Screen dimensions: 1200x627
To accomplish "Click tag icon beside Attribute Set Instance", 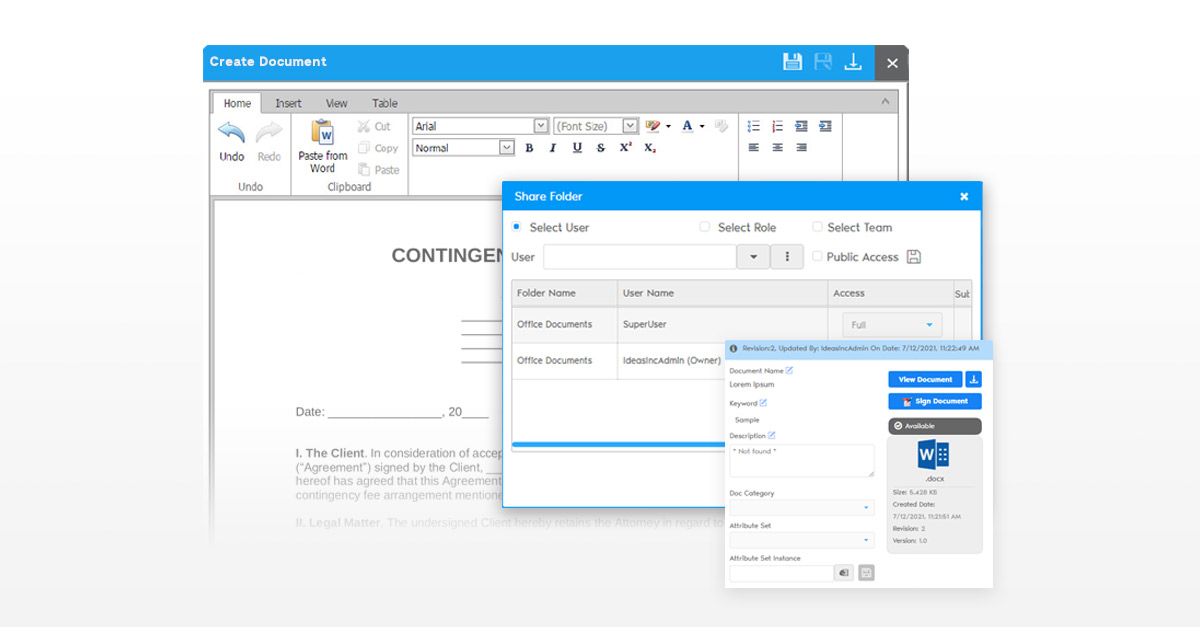I will [844, 573].
